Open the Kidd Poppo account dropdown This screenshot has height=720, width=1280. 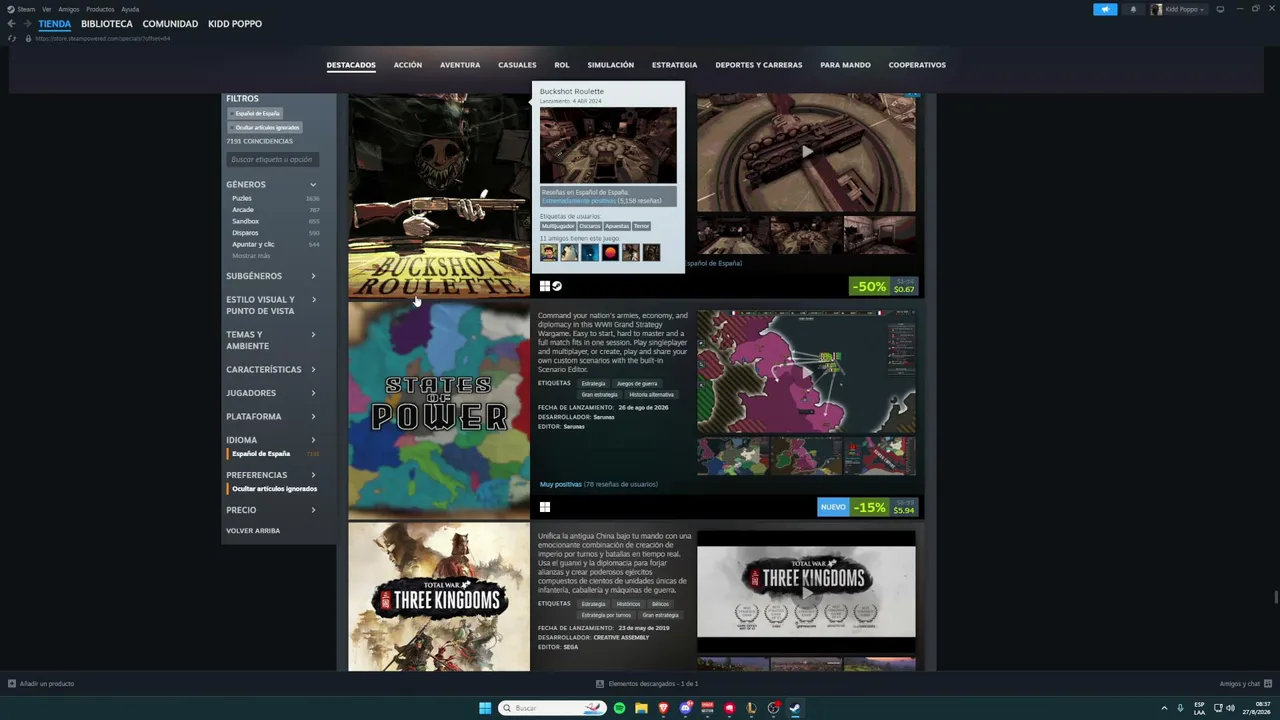(1178, 9)
